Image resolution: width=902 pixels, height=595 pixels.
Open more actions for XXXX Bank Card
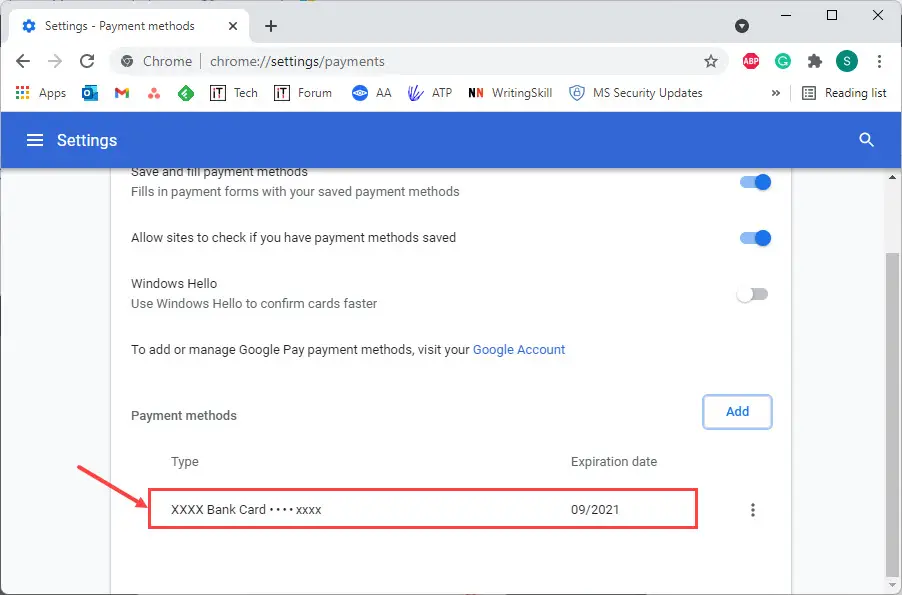point(752,510)
